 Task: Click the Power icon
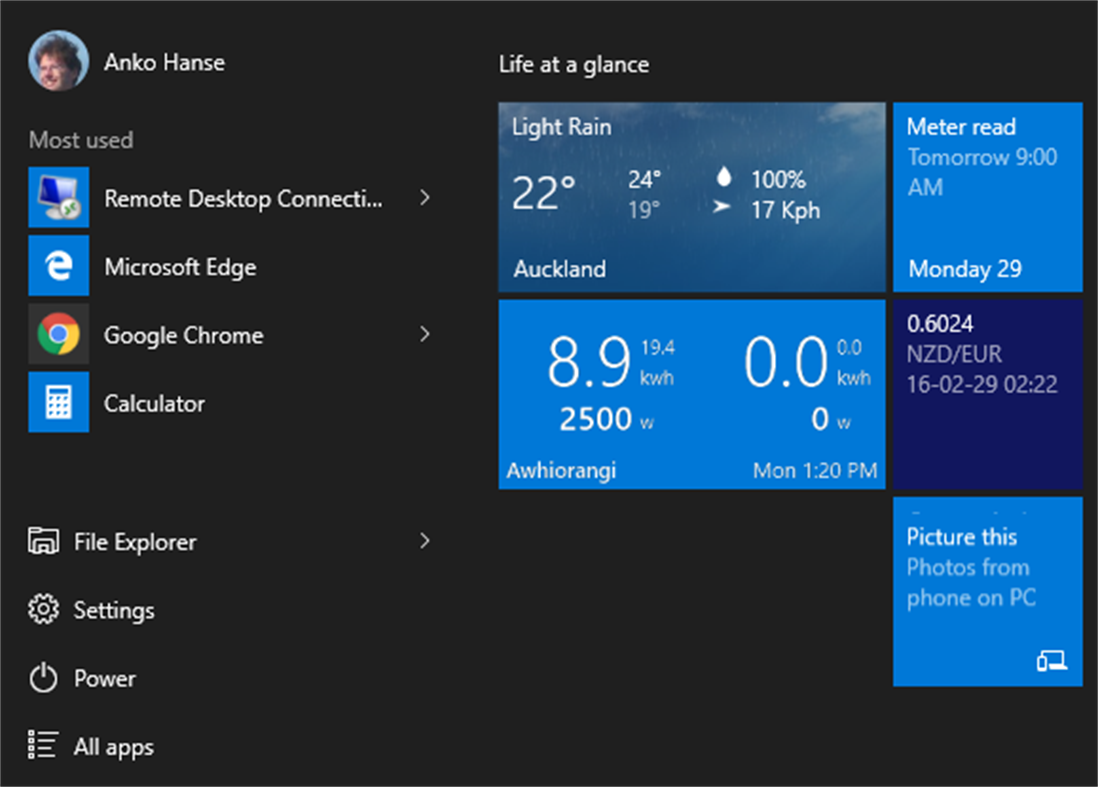[x=44, y=677]
